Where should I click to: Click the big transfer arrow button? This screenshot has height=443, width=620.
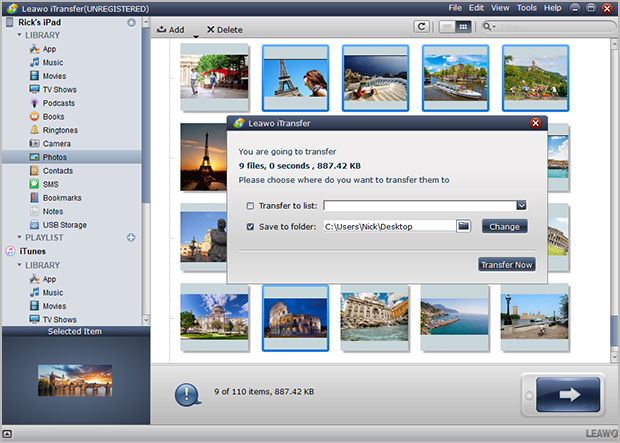click(x=568, y=394)
